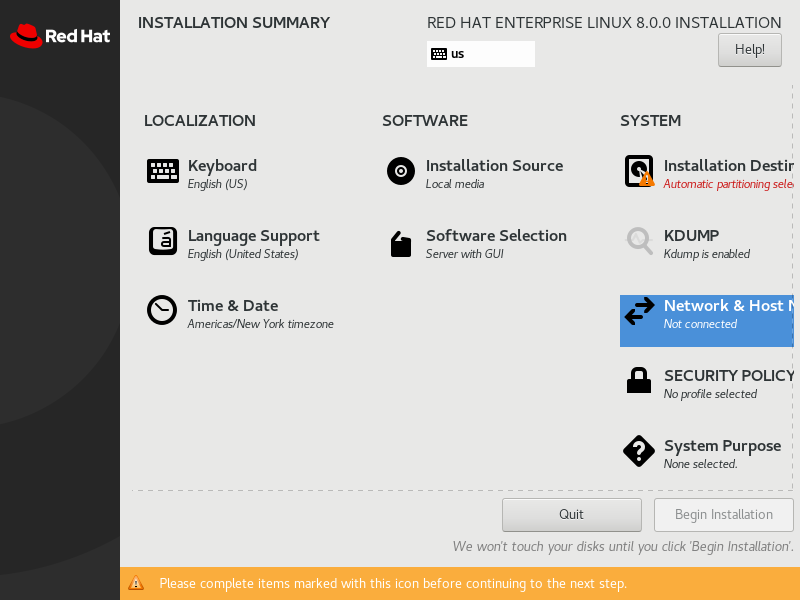Image resolution: width=800 pixels, height=600 pixels.
Task: Click the 'None selected.' text
Action: click(701, 464)
